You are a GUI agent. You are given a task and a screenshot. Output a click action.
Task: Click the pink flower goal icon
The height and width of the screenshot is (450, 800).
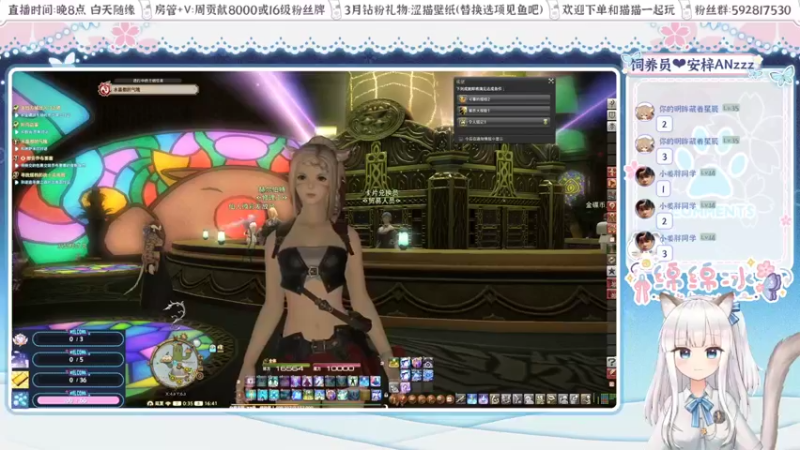tap(20, 339)
